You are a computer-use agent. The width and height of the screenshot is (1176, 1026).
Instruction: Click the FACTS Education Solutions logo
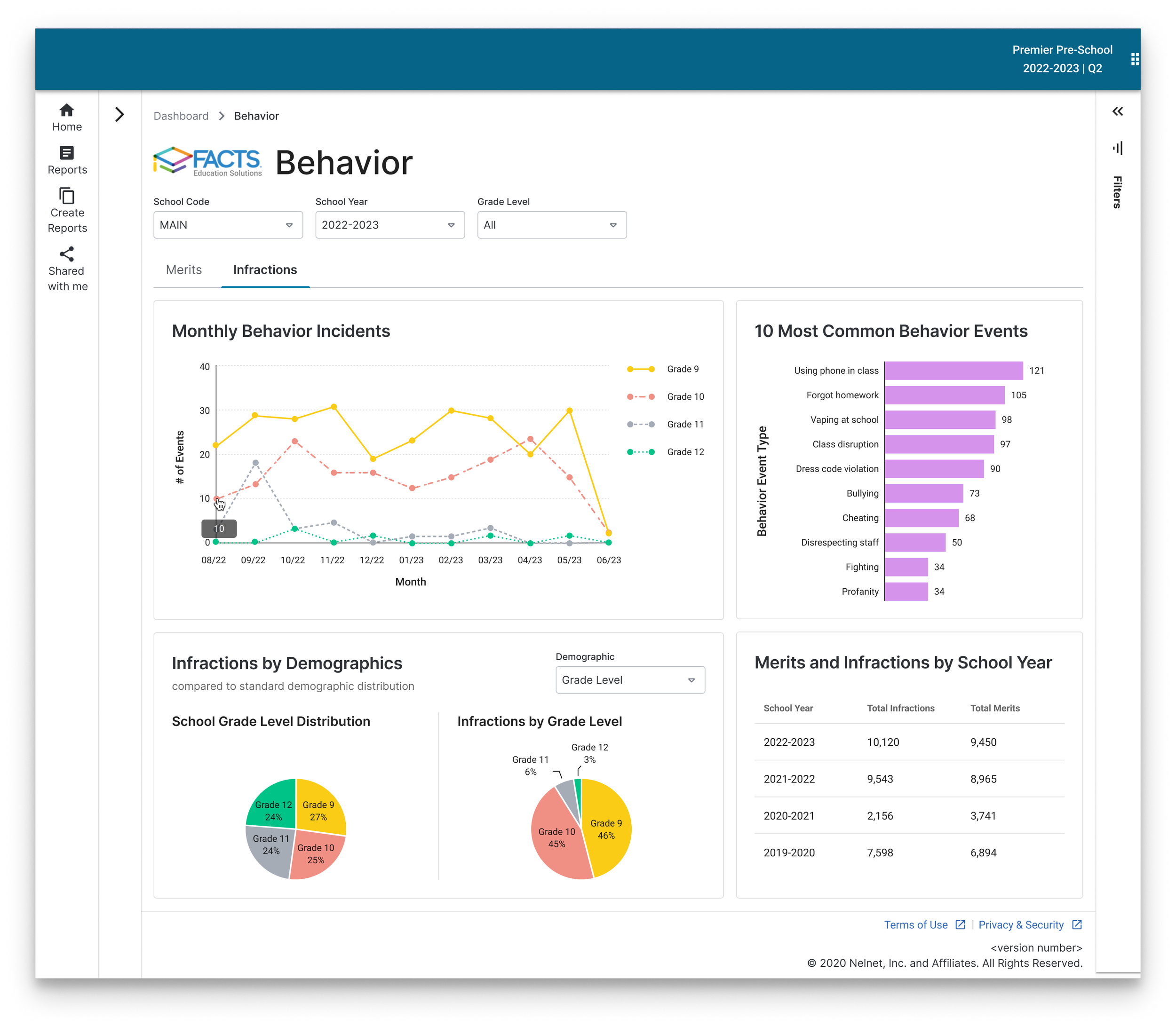[208, 162]
